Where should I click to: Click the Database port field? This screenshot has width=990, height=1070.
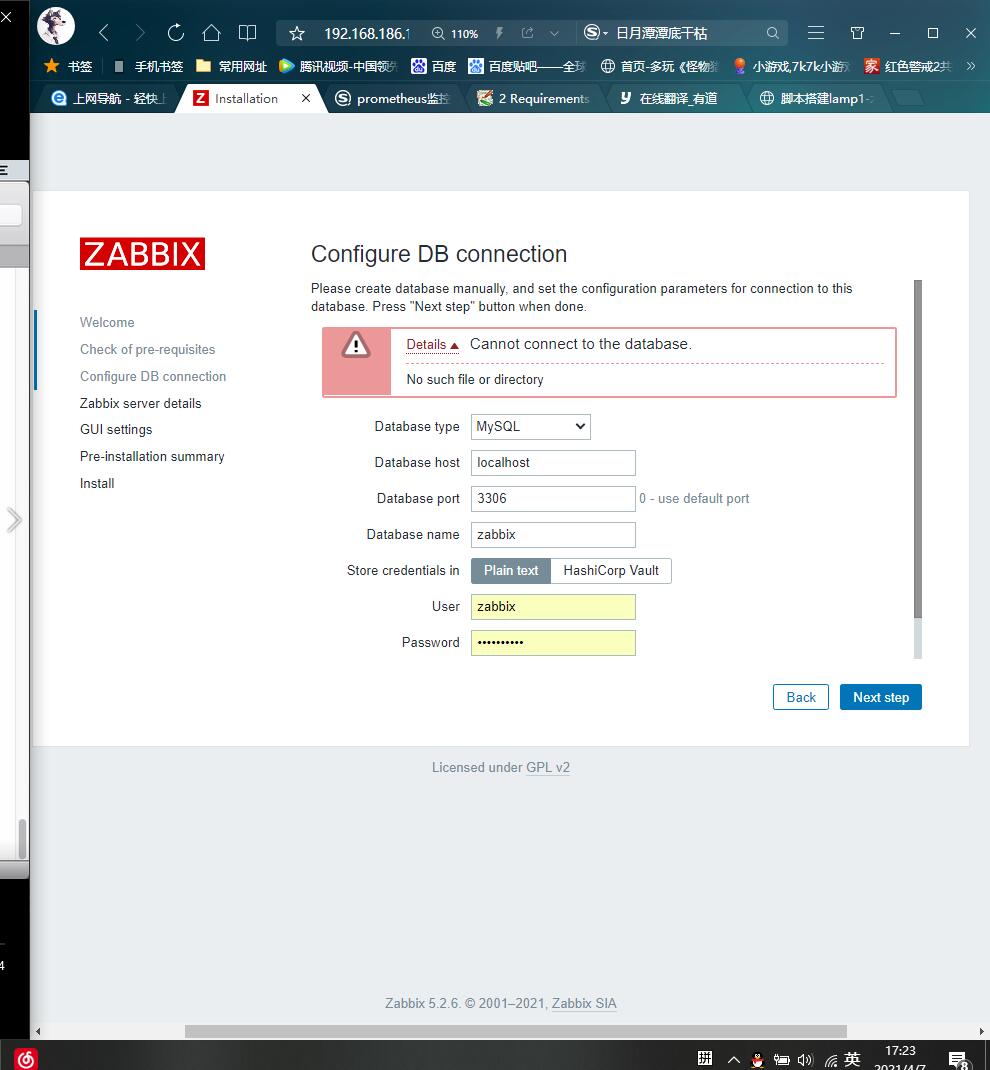click(553, 499)
